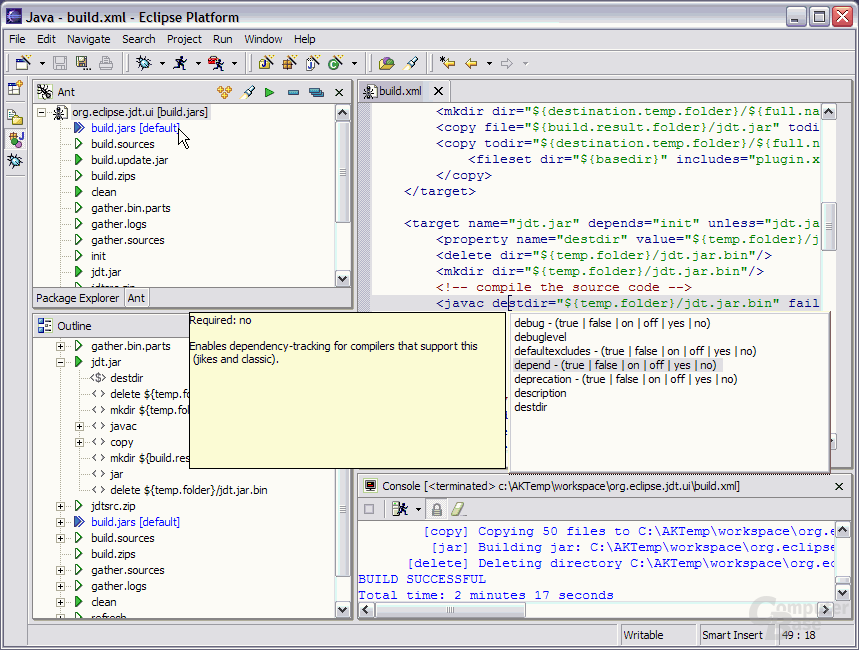This screenshot has width=859, height=650.
Task: Open the Navigate menu
Action: pyautogui.click(x=88, y=39)
